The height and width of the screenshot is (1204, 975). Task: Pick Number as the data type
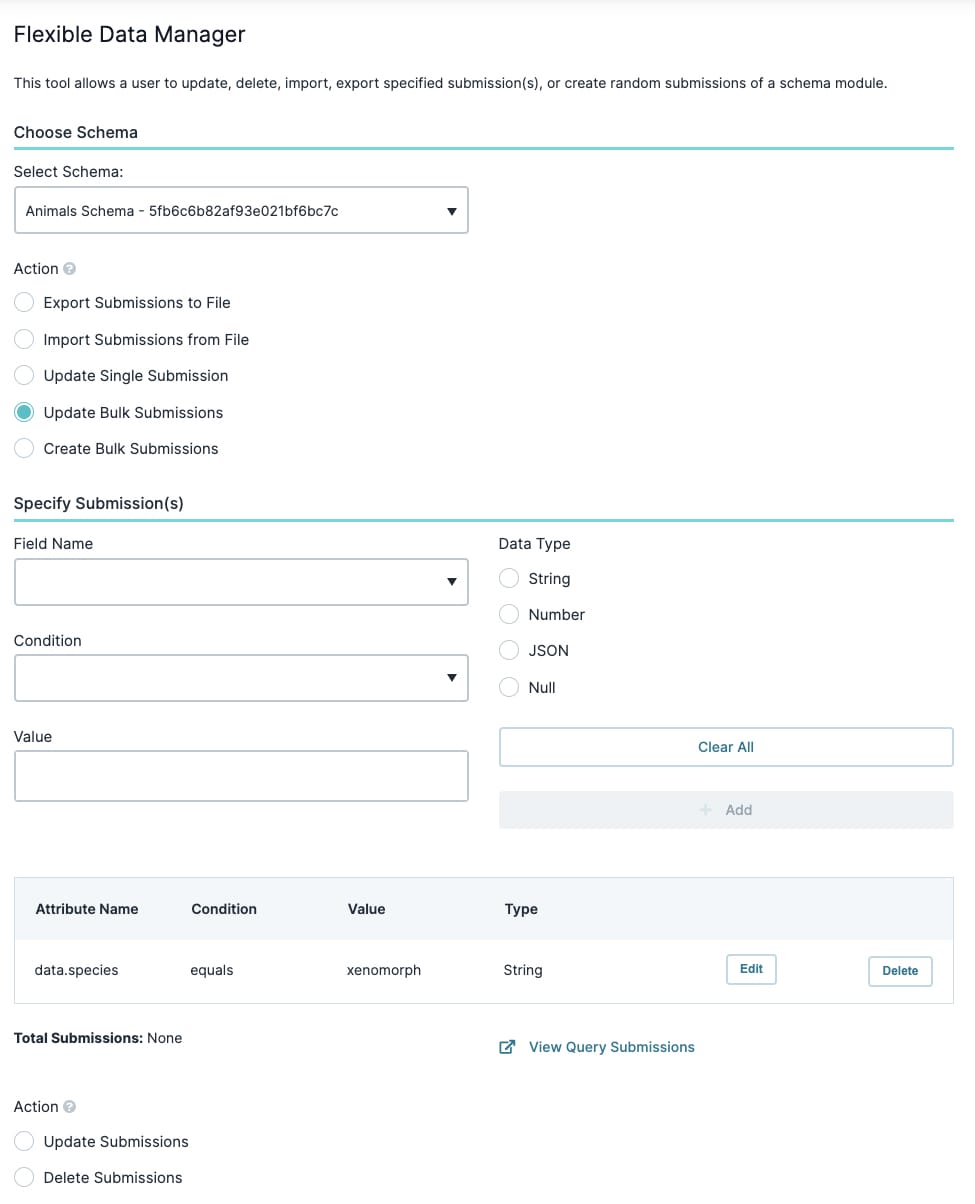coord(509,615)
